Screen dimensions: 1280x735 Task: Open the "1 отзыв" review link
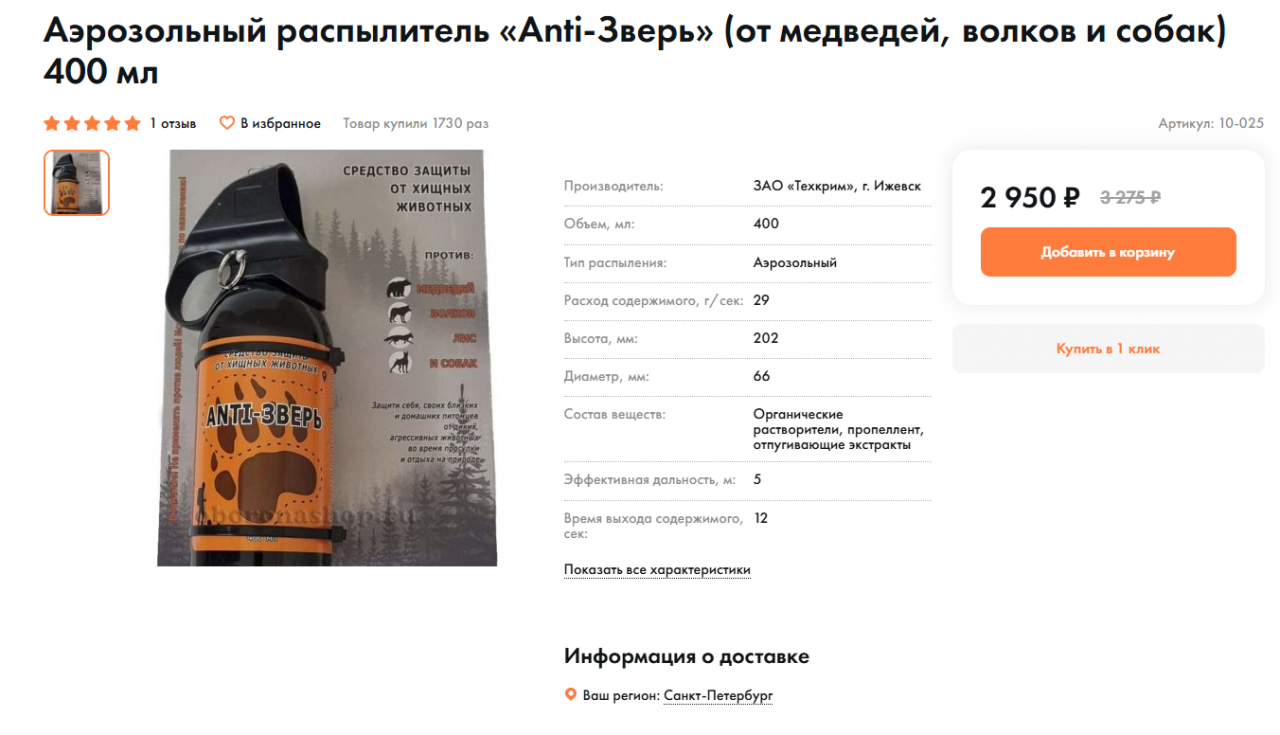(x=173, y=124)
